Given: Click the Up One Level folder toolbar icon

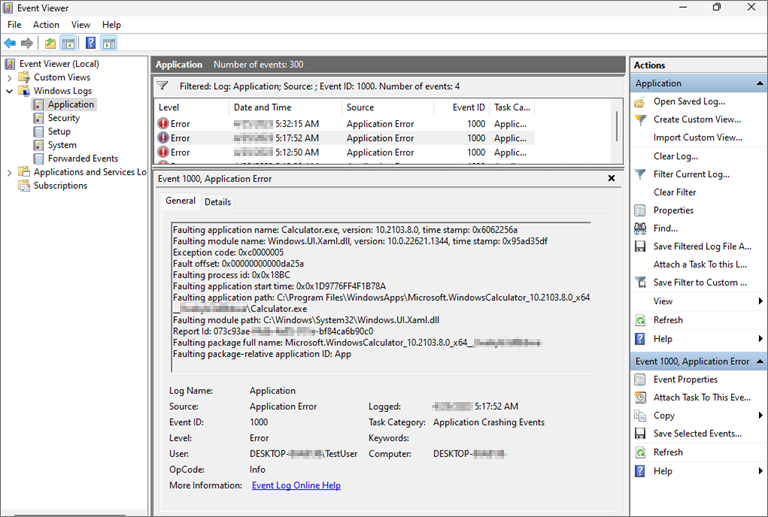Looking at the screenshot, I should pyautogui.click(x=50, y=43).
